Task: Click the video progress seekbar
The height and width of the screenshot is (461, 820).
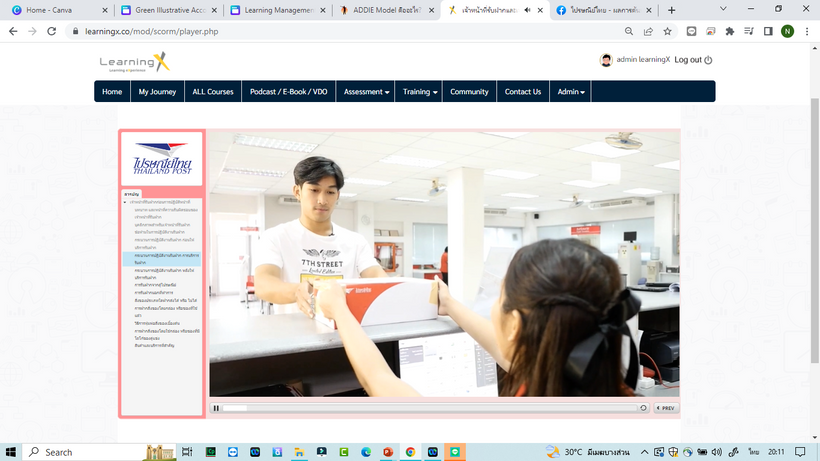Action: coord(430,408)
